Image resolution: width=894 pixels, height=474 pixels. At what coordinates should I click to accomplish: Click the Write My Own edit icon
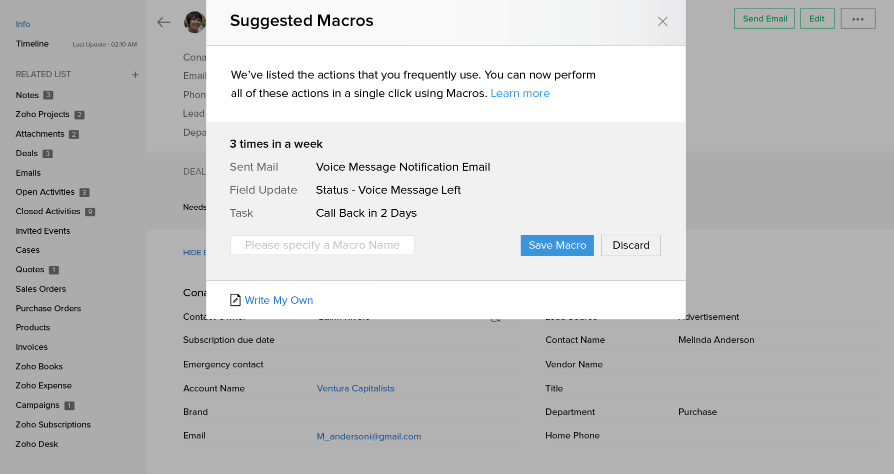[x=235, y=300]
